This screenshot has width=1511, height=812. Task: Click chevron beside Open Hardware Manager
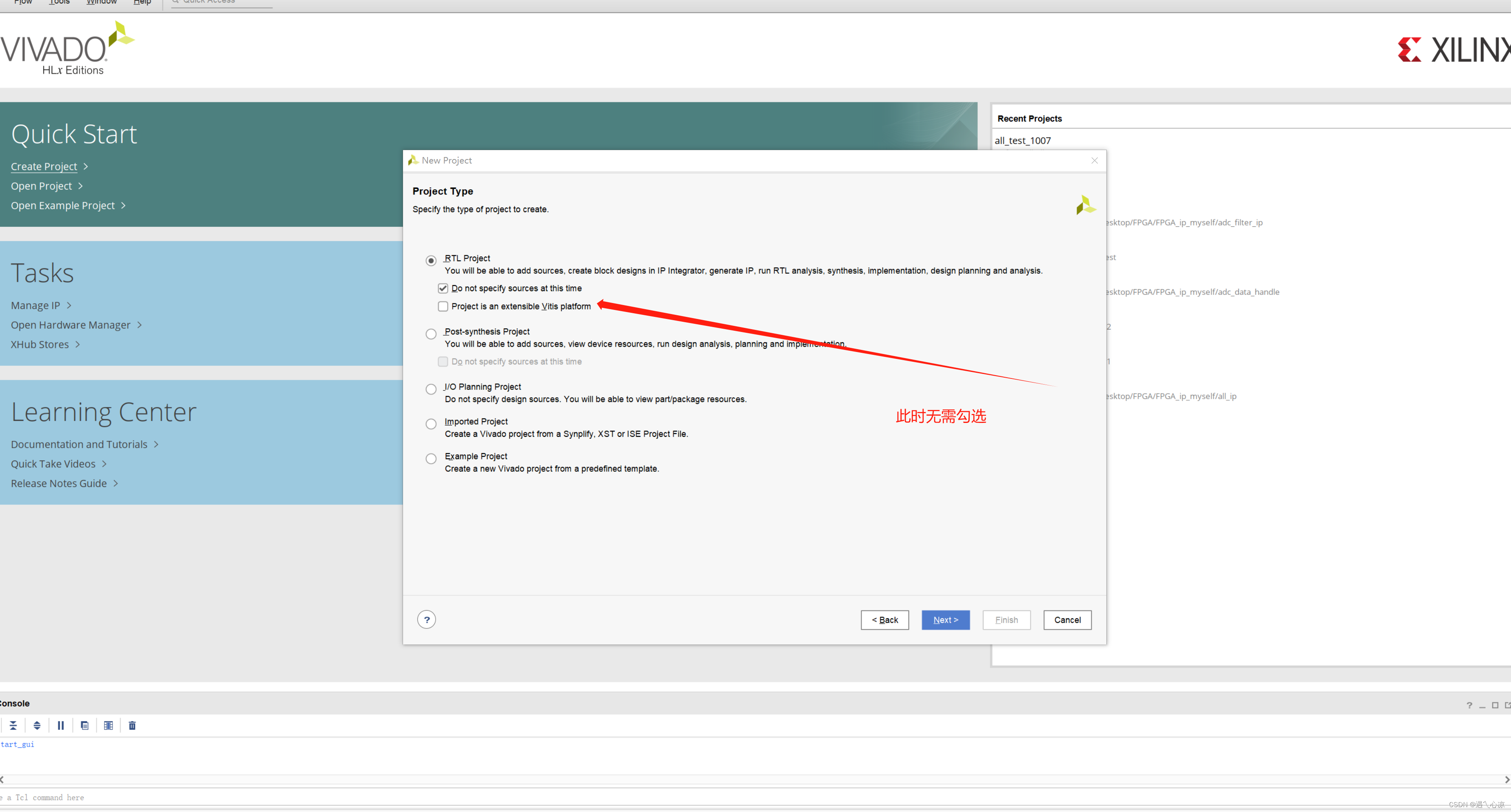139,325
